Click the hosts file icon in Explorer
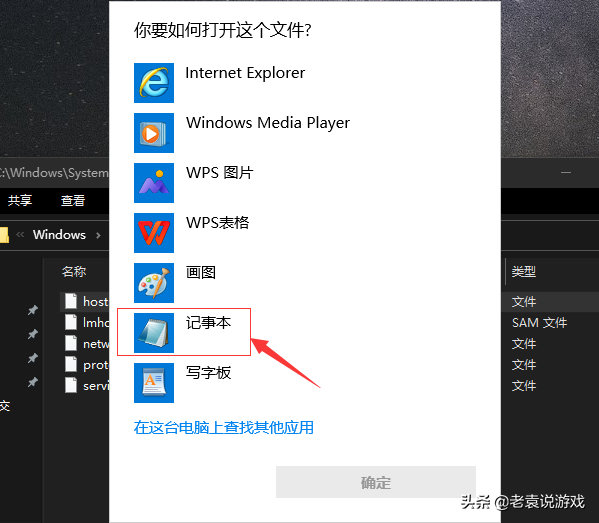 [71, 301]
